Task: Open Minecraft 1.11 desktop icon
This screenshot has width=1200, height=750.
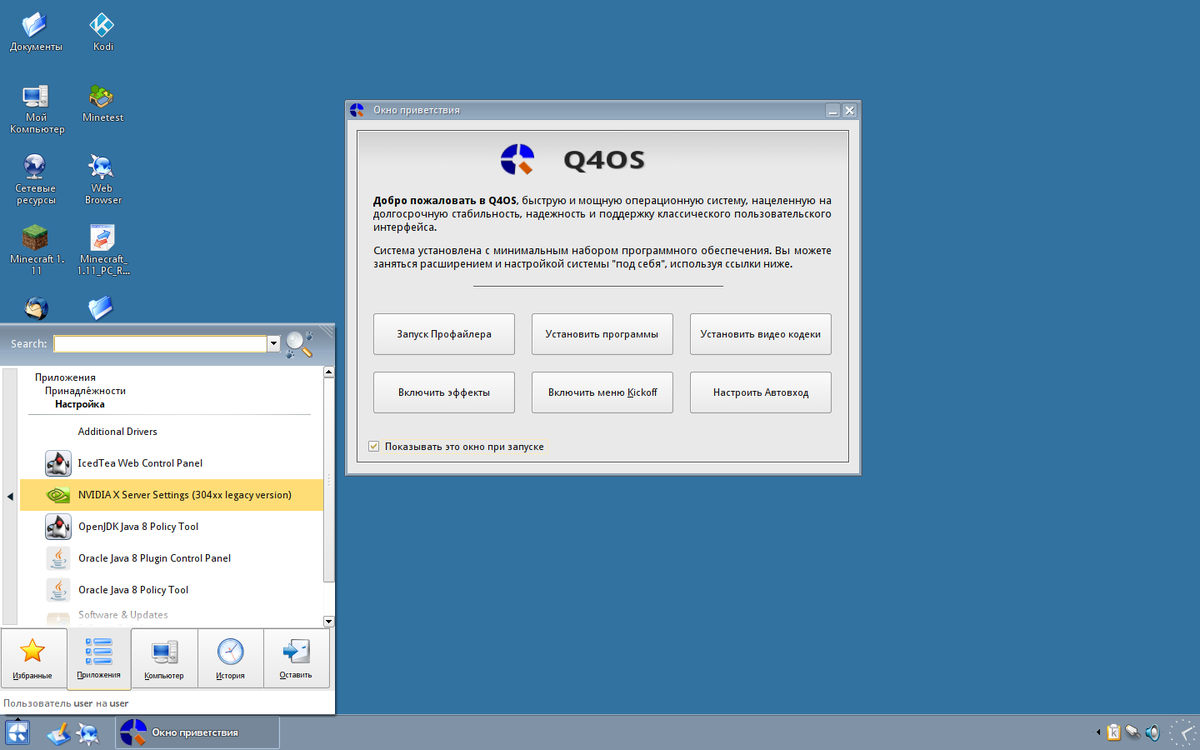Action: [x=35, y=238]
